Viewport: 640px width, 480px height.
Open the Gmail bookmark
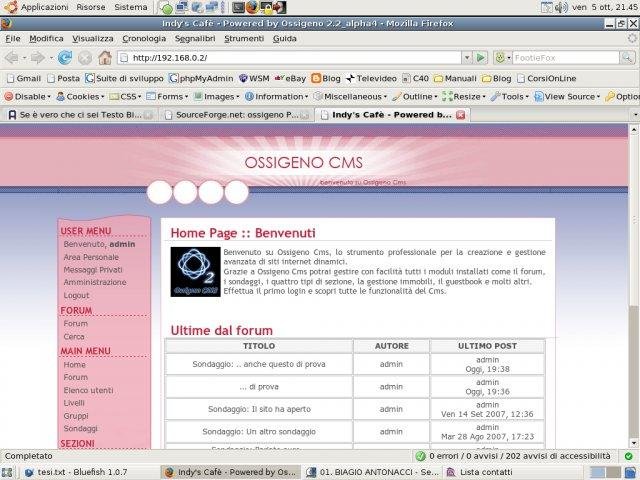point(24,78)
